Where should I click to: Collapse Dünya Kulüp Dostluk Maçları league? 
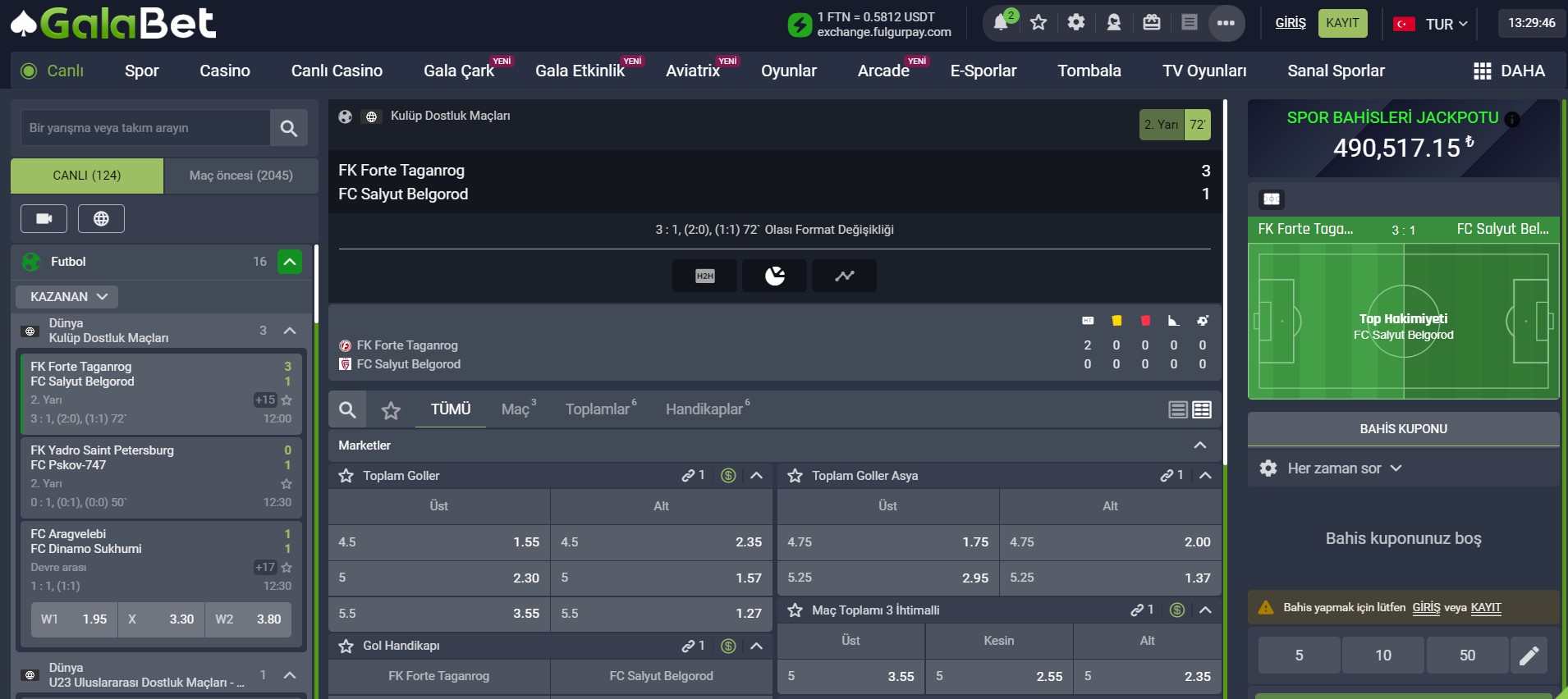[x=290, y=331]
